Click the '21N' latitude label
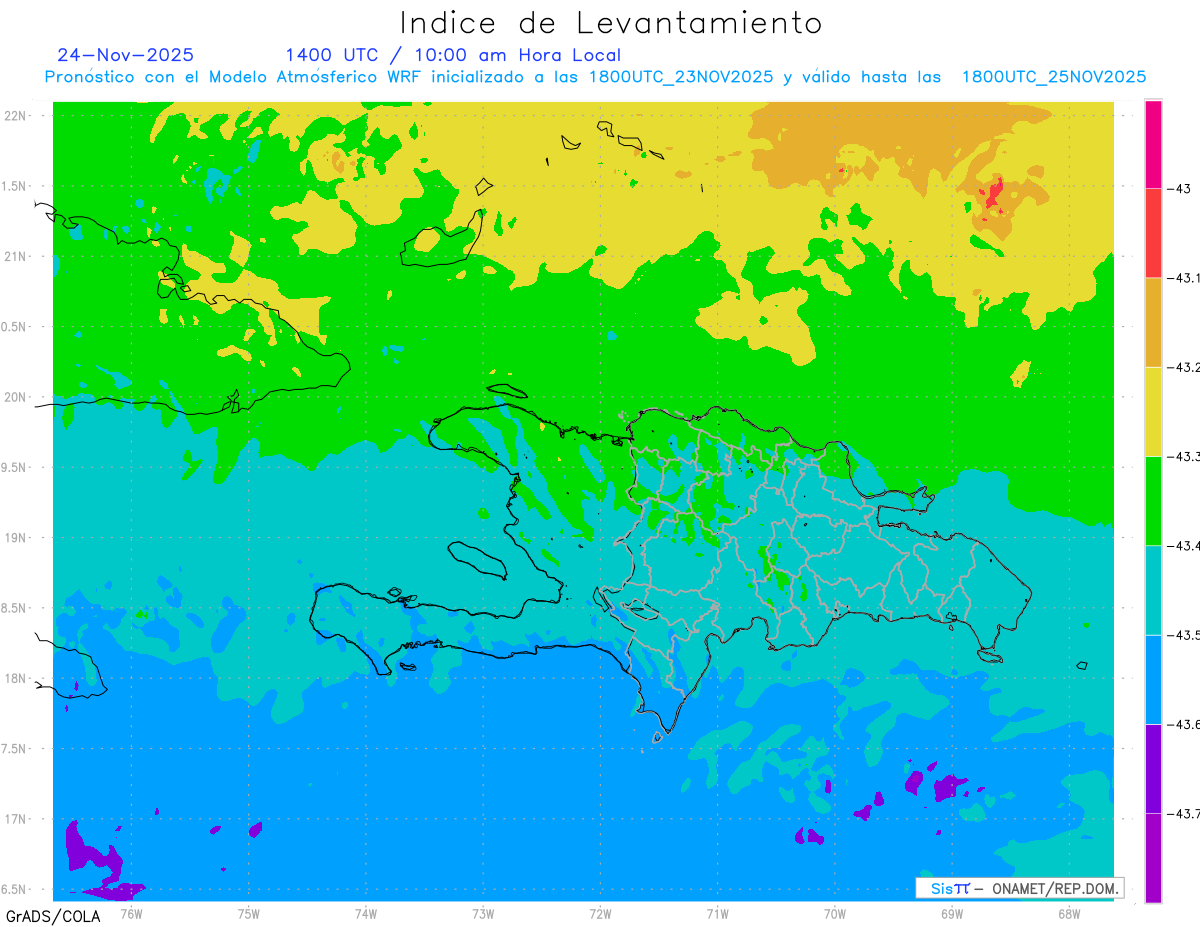Image resolution: width=1200 pixels, height=927 pixels. 17,256
